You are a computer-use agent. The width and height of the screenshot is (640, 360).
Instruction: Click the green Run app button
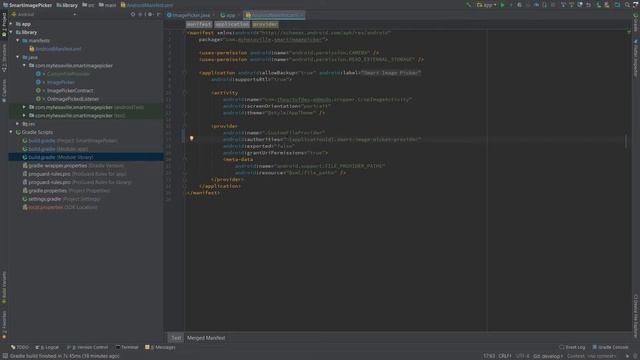502,5
